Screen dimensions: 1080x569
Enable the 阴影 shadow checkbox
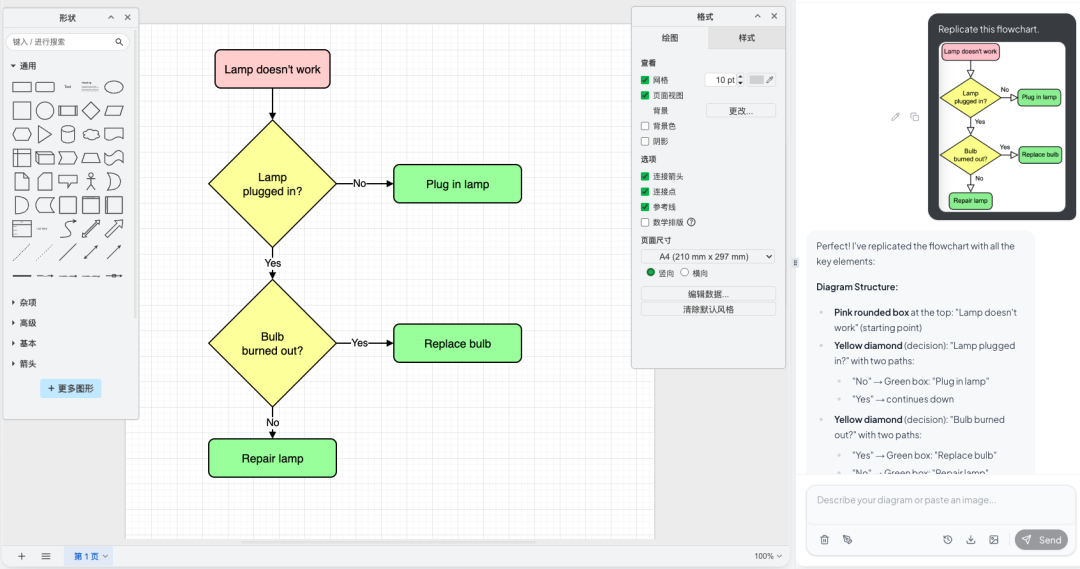(645, 141)
